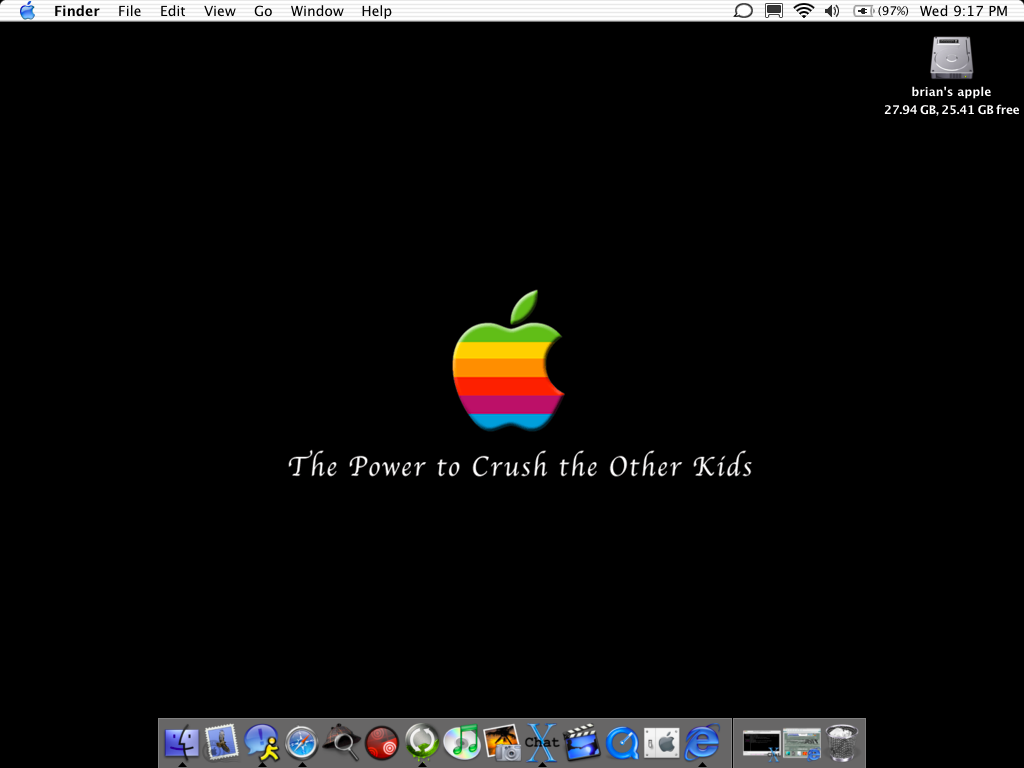
Task: Open Finder from the Dock
Action: pos(182,743)
